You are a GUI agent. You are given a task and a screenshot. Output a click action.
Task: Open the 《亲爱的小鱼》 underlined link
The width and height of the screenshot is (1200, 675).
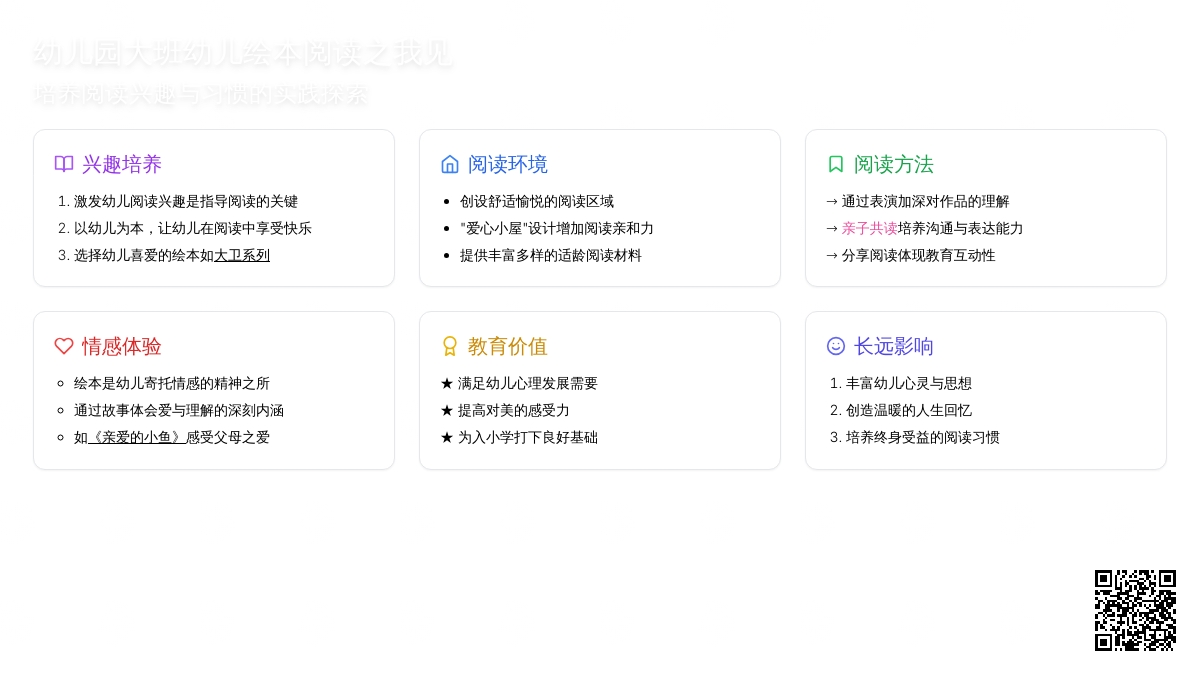coord(137,437)
